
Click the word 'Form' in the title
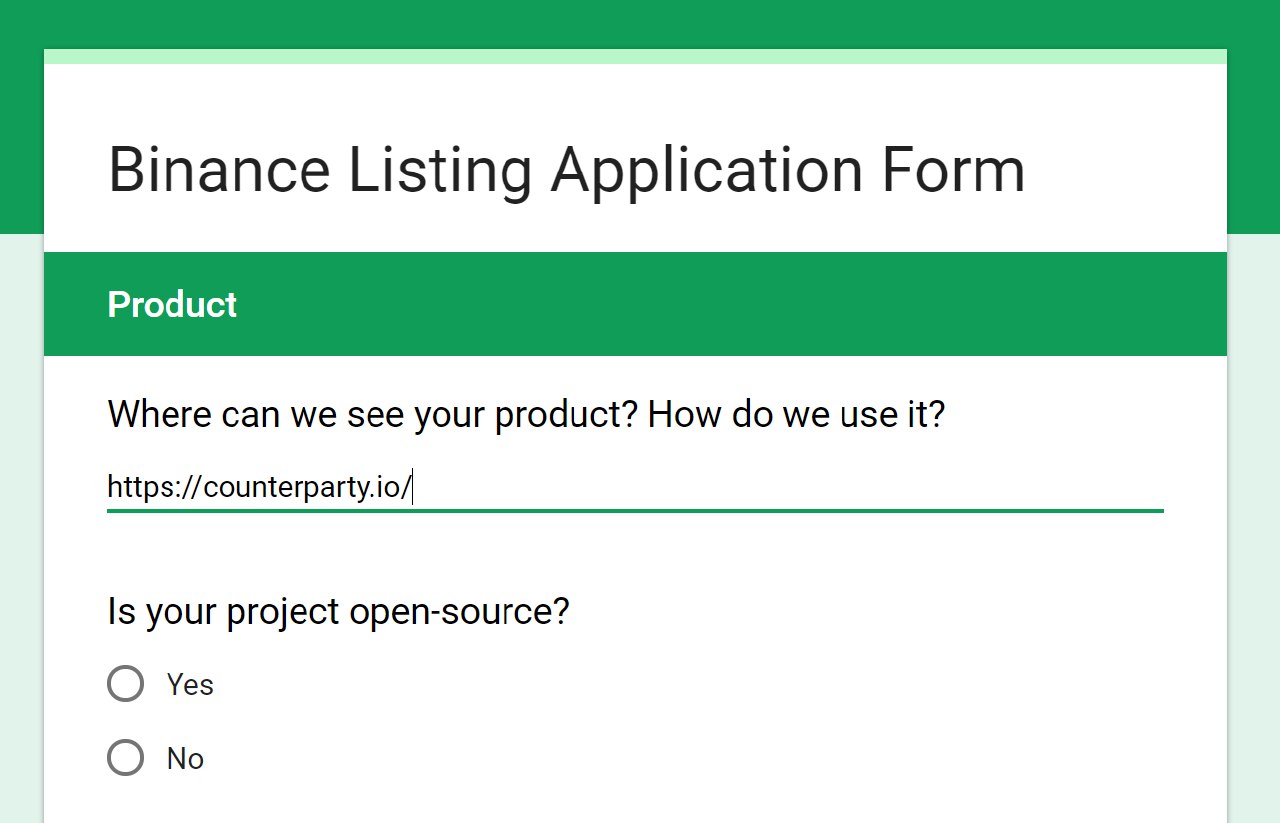pos(953,170)
